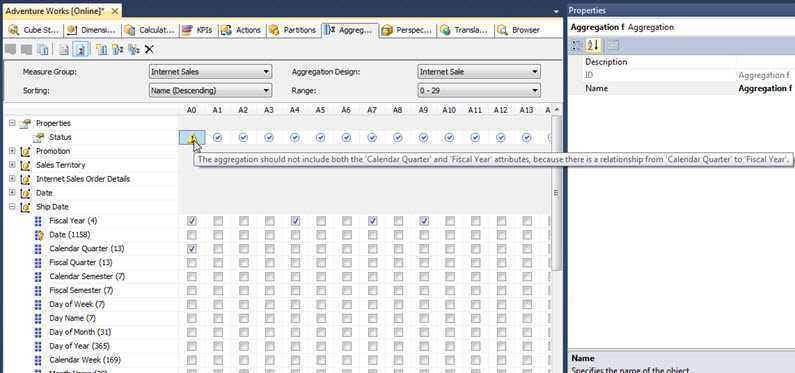The image size is (795, 373).
Task: Switch to the Cube Structure tab
Action: point(34,30)
